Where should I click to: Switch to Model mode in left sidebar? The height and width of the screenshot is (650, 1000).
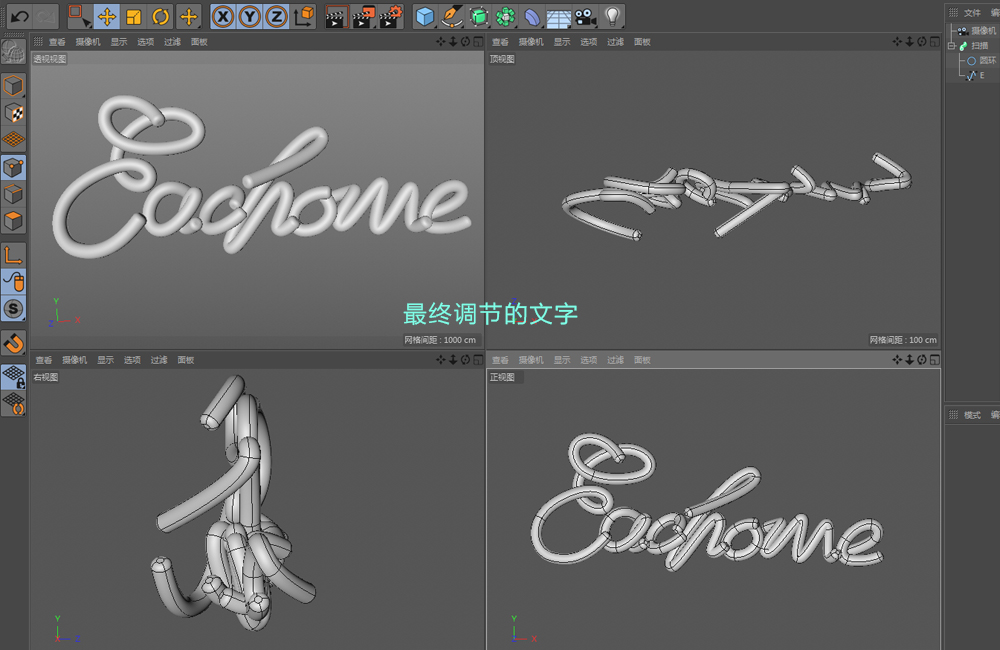pyautogui.click(x=13, y=86)
